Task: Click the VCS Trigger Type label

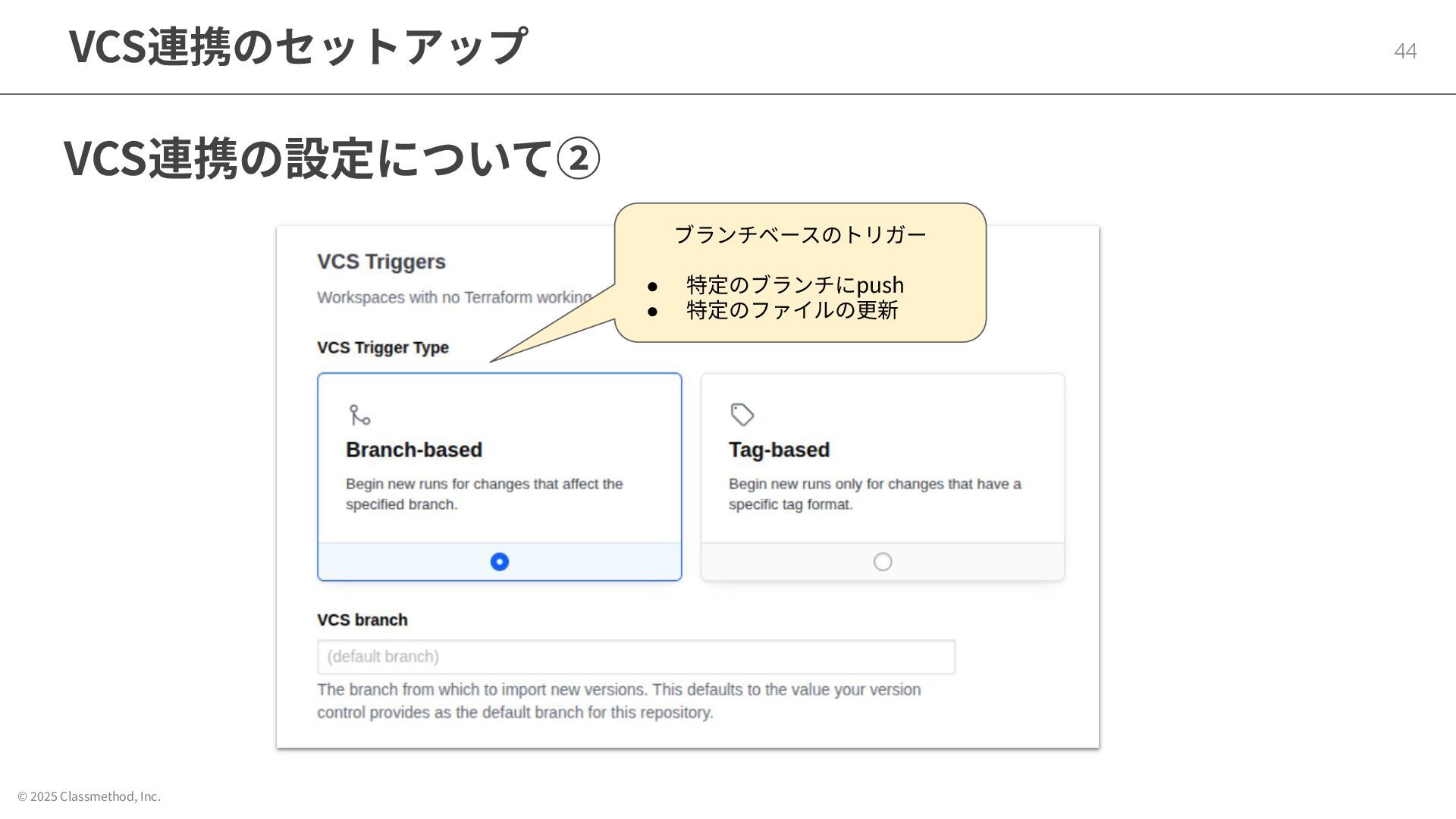Action: (x=382, y=347)
